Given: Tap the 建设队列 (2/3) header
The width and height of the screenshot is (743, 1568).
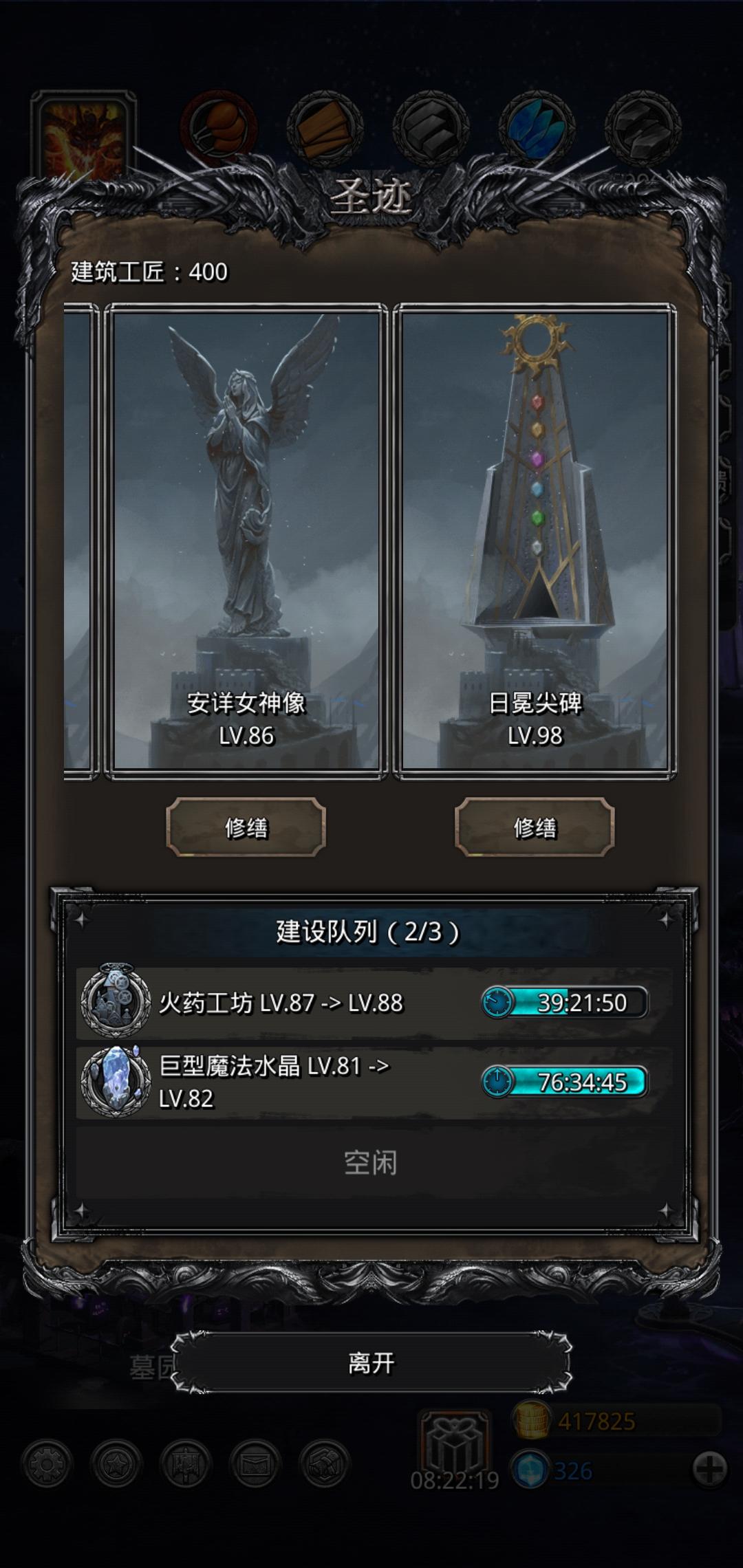Looking at the screenshot, I should point(368,932).
